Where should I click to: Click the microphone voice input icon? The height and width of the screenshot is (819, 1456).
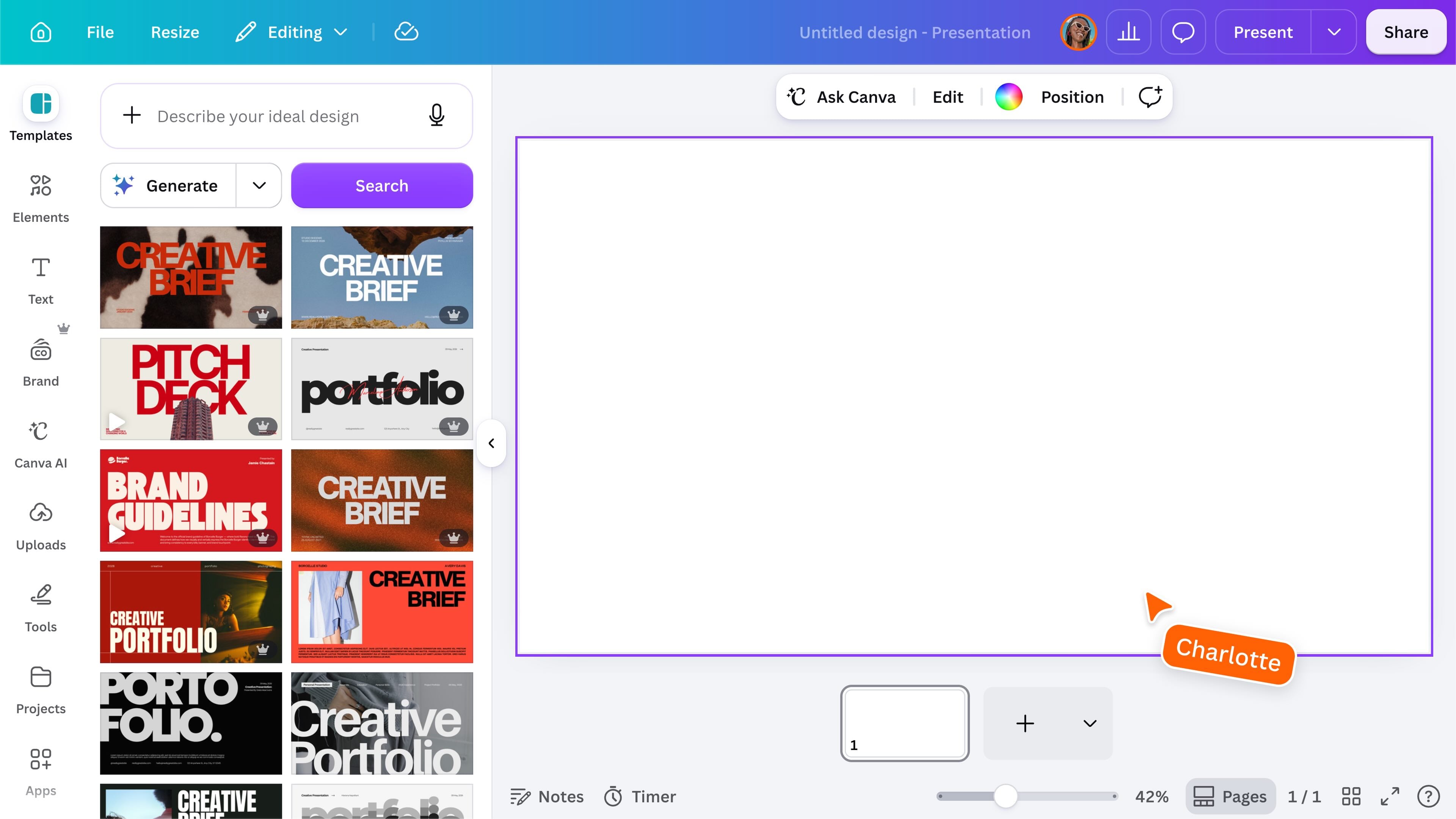pyautogui.click(x=436, y=115)
